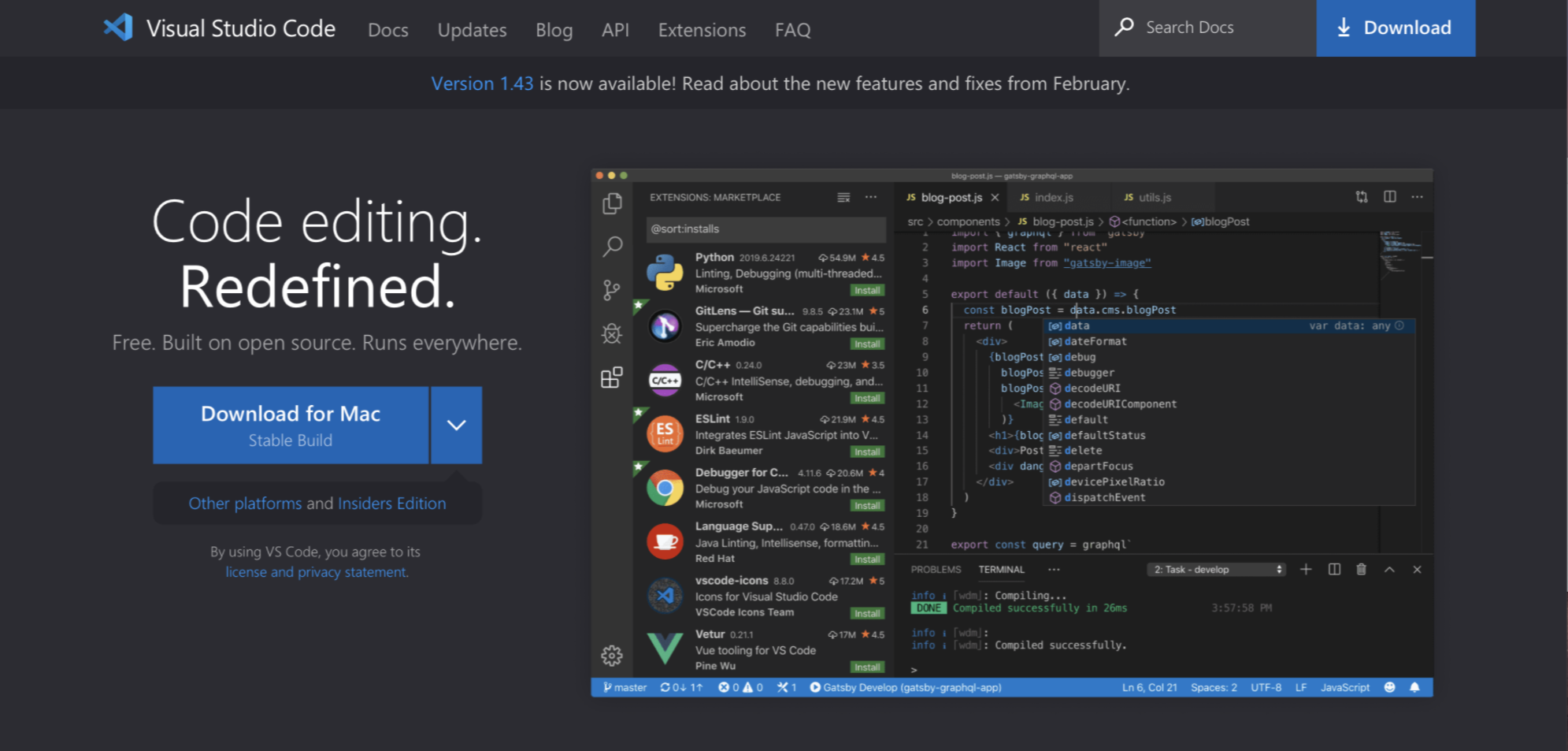
Task: Install the Vetur extension
Action: click(x=867, y=667)
